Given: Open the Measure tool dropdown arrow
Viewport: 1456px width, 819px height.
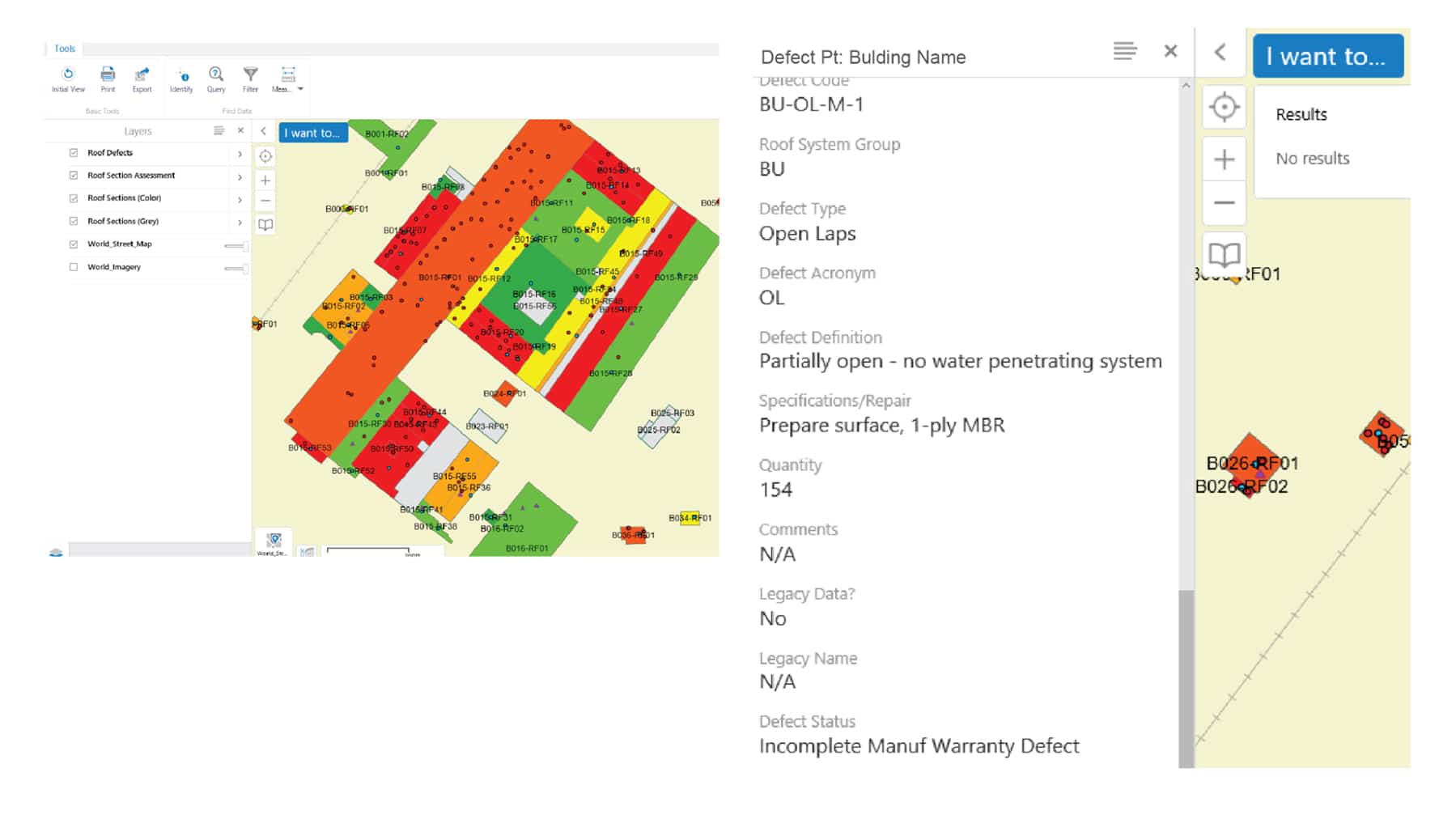Looking at the screenshot, I should [301, 89].
